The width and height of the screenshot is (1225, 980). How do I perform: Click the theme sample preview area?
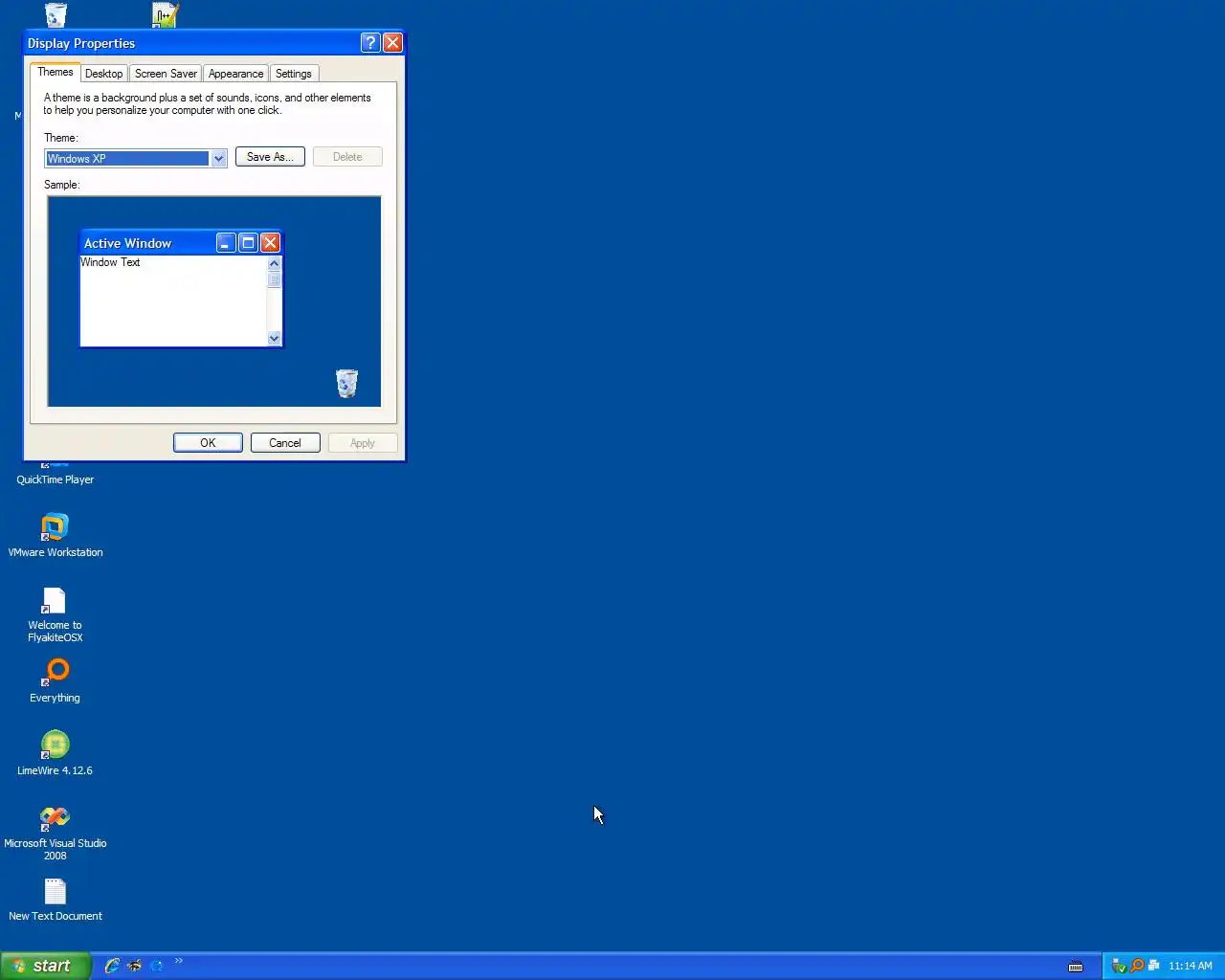click(214, 301)
